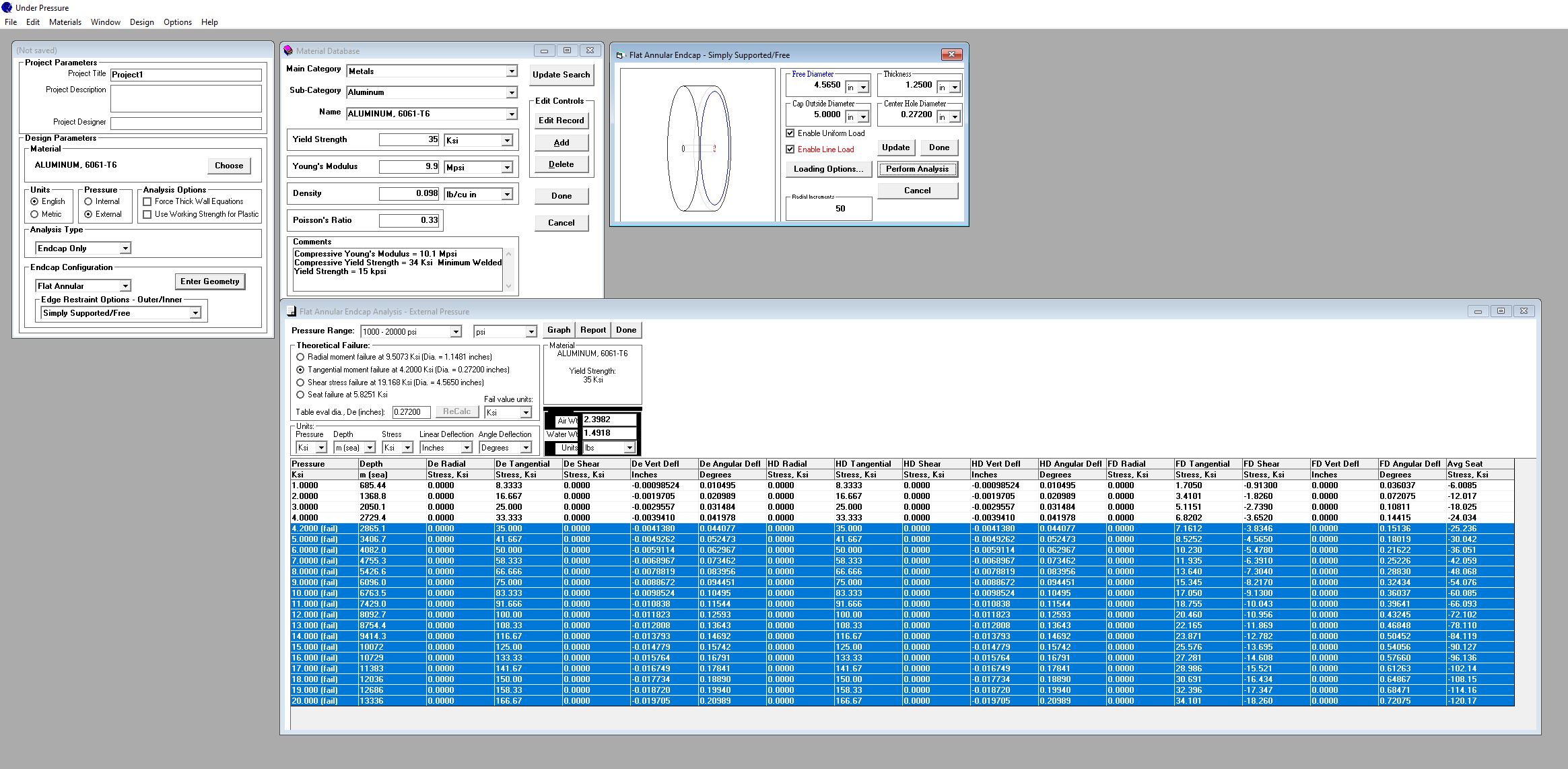
Task: Click Add button in Material Database
Action: (561, 143)
